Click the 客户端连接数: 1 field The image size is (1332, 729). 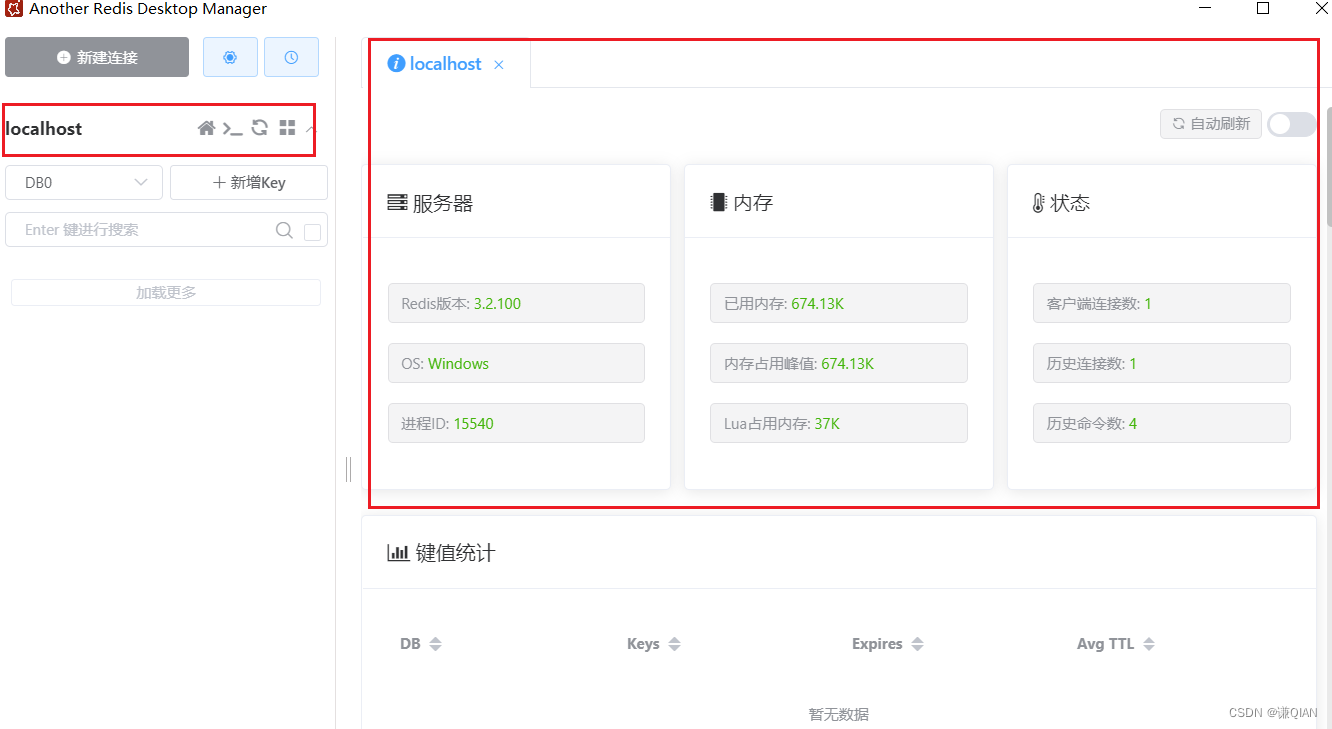[x=1162, y=303]
